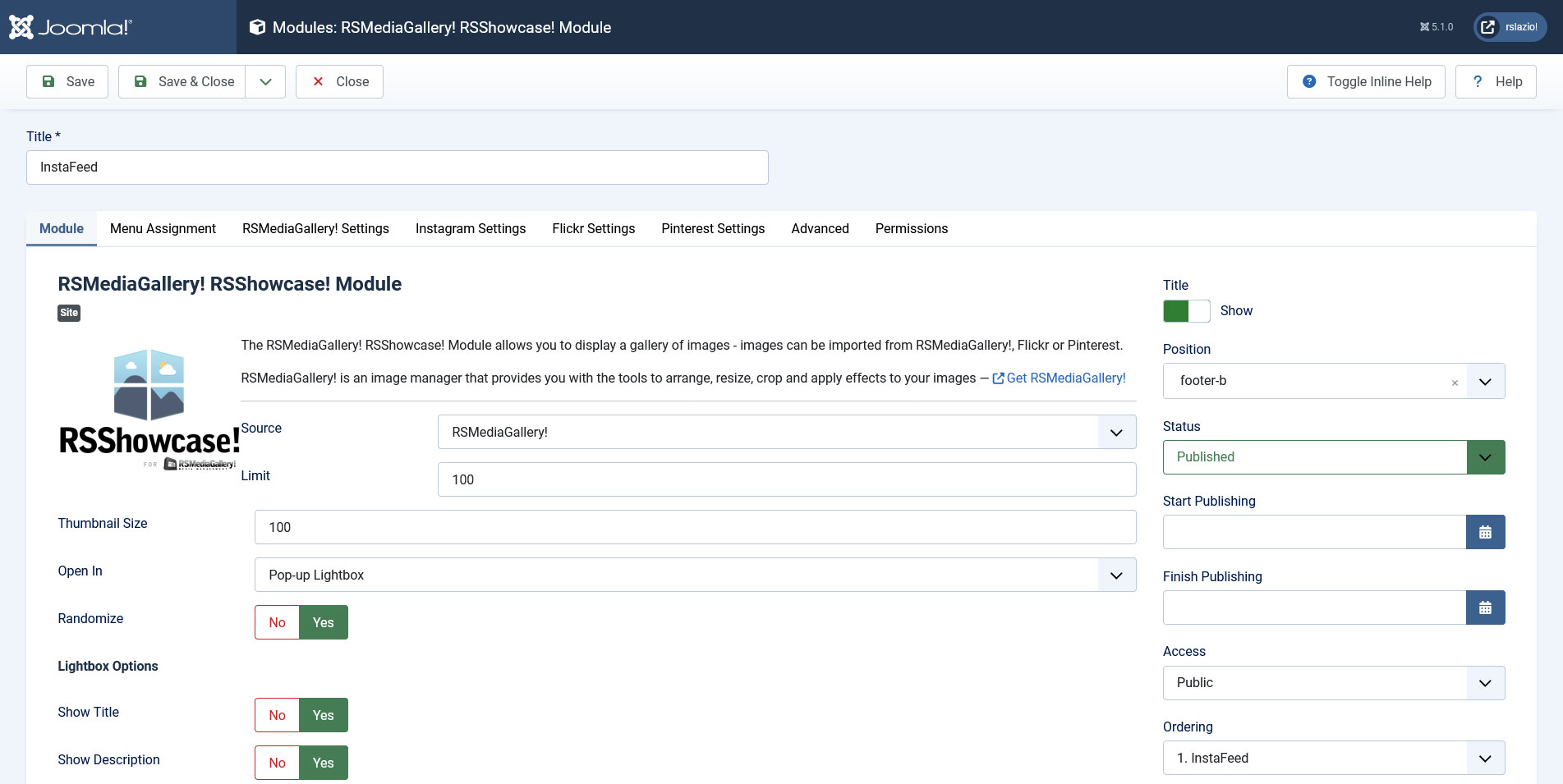1563x784 pixels.
Task: Open the Ordering dropdown
Action: point(1334,758)
